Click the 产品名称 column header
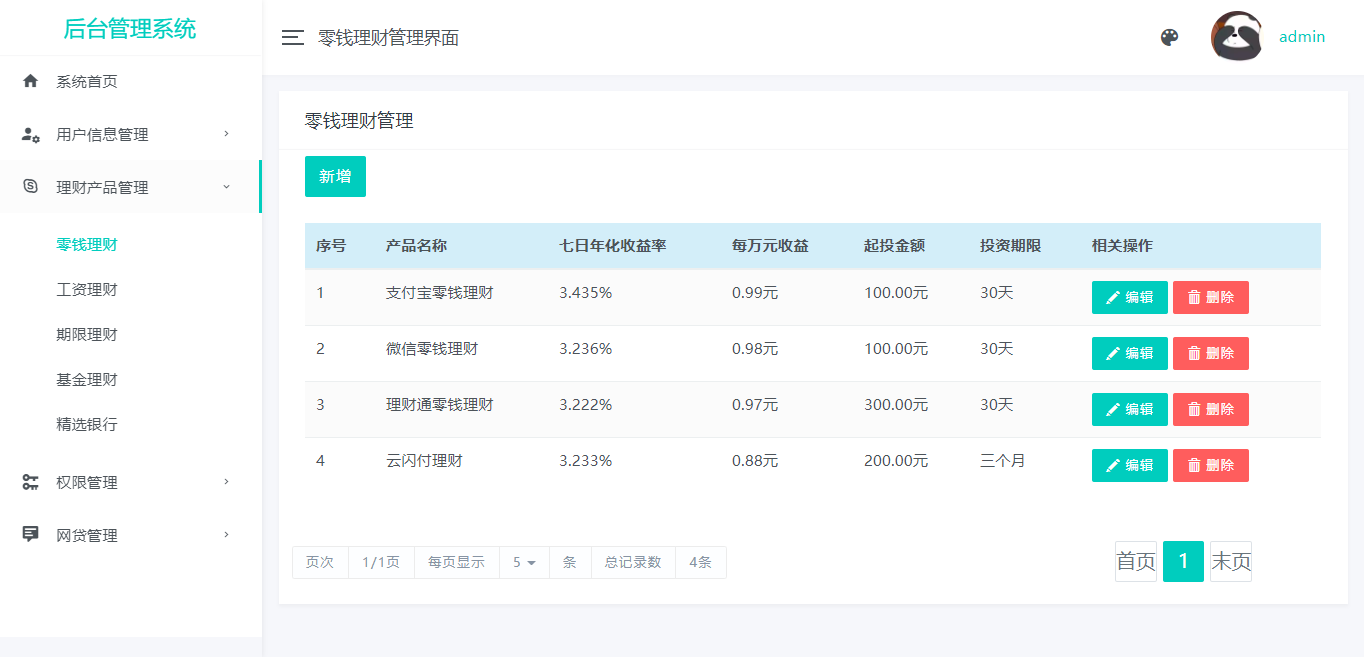 point(416,246)
